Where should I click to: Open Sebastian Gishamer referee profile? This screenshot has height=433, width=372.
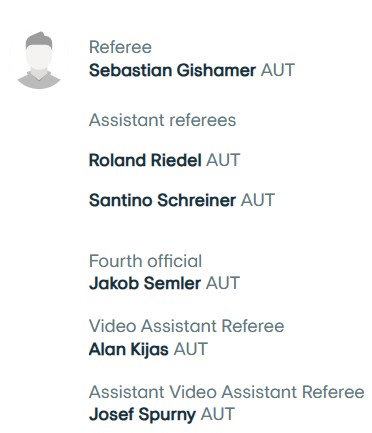[x=172, y=70]
